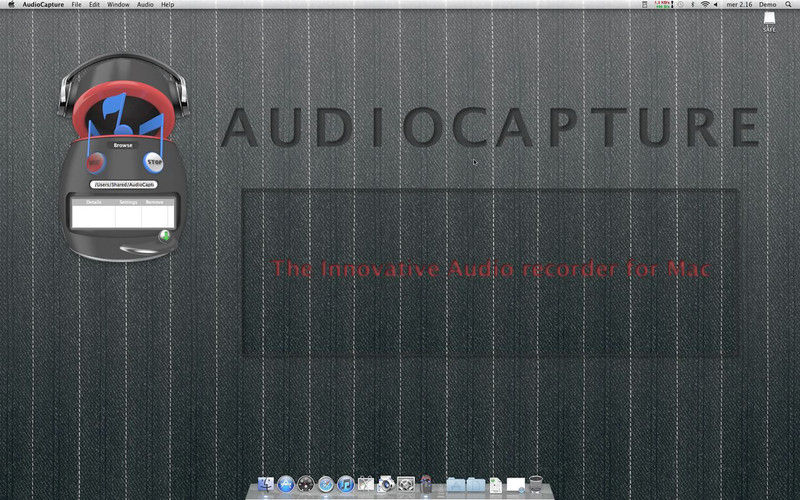The width and height of the screenshot is (800, 500).
Task: Click the Bluetooth menu bar icon
Action: point(693,4)
